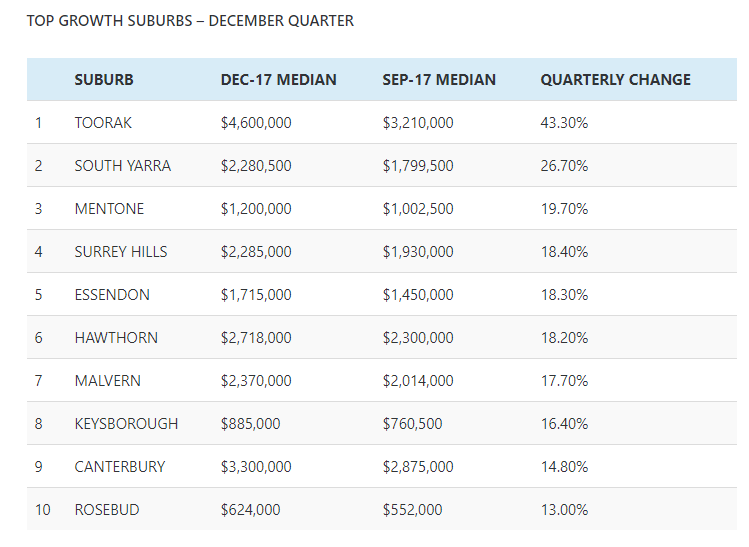Click the DEC-17 MEDIAN column header
This screenshot has width=749, height=547.
[278, 80]
